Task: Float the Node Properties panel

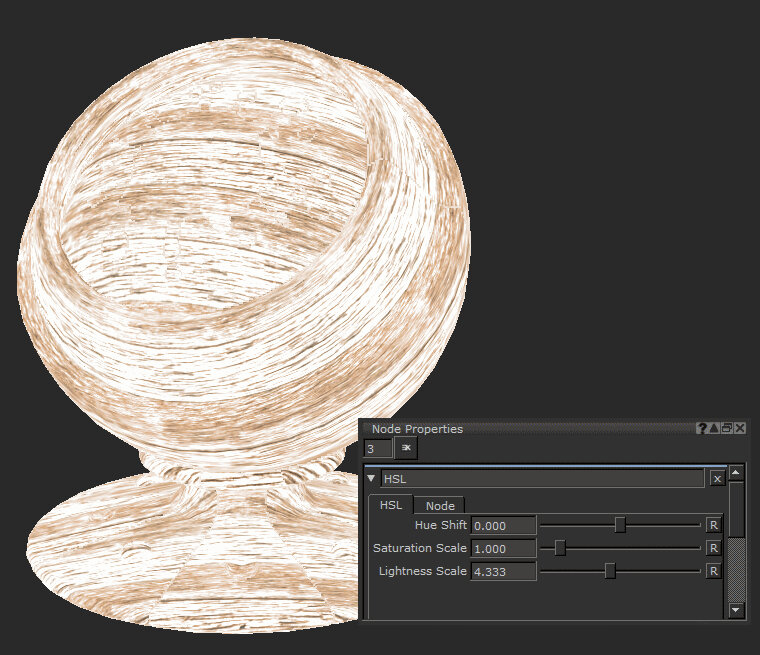Action: (x=727, y=428)
